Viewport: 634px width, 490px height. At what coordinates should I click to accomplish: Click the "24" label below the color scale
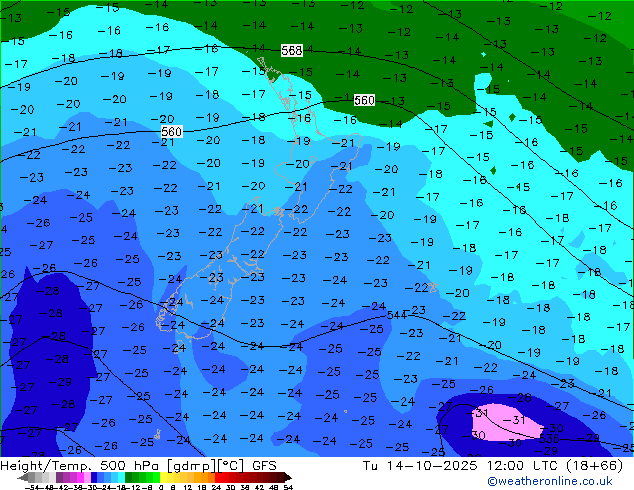(216, 488)
